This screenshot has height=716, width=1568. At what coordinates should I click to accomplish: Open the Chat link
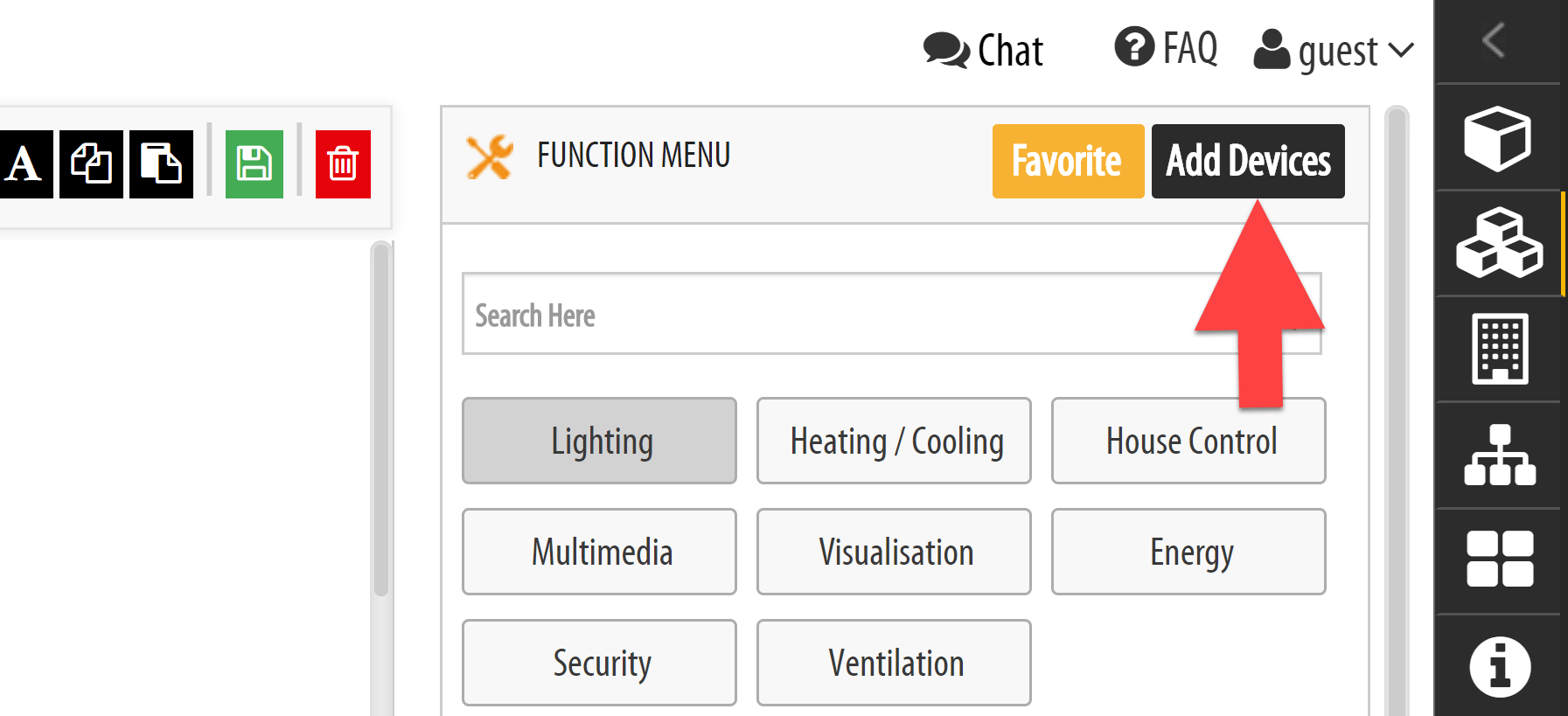(x=983, y=51)
